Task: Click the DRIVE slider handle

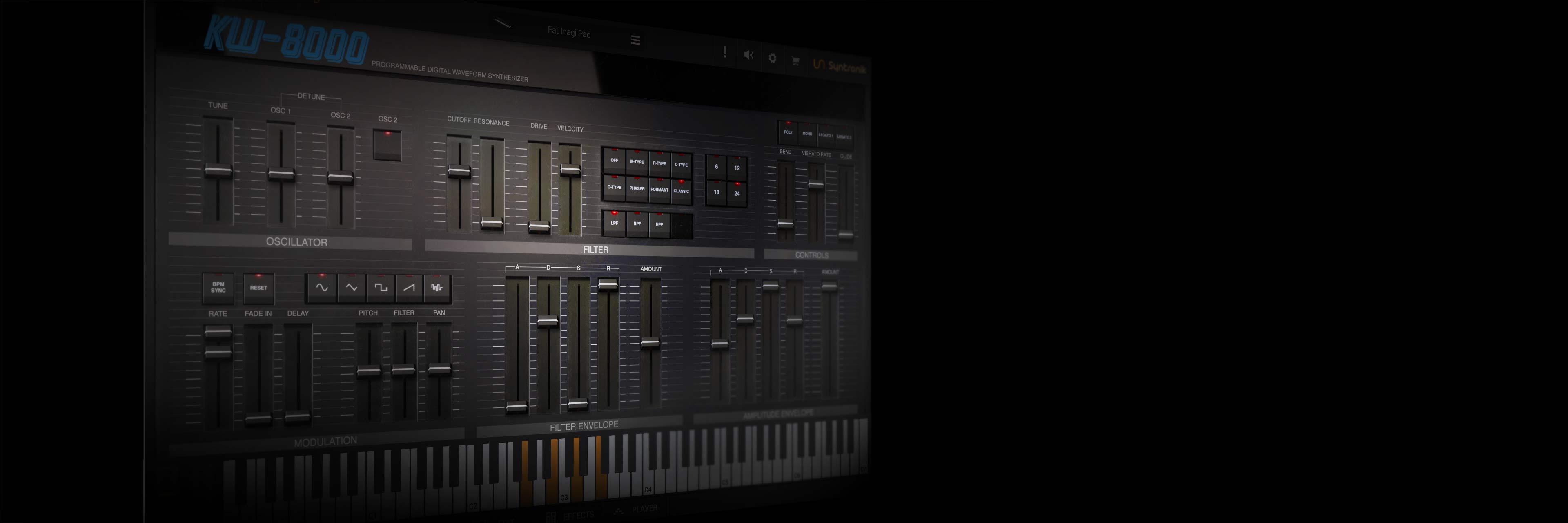Action: (539, 227)
